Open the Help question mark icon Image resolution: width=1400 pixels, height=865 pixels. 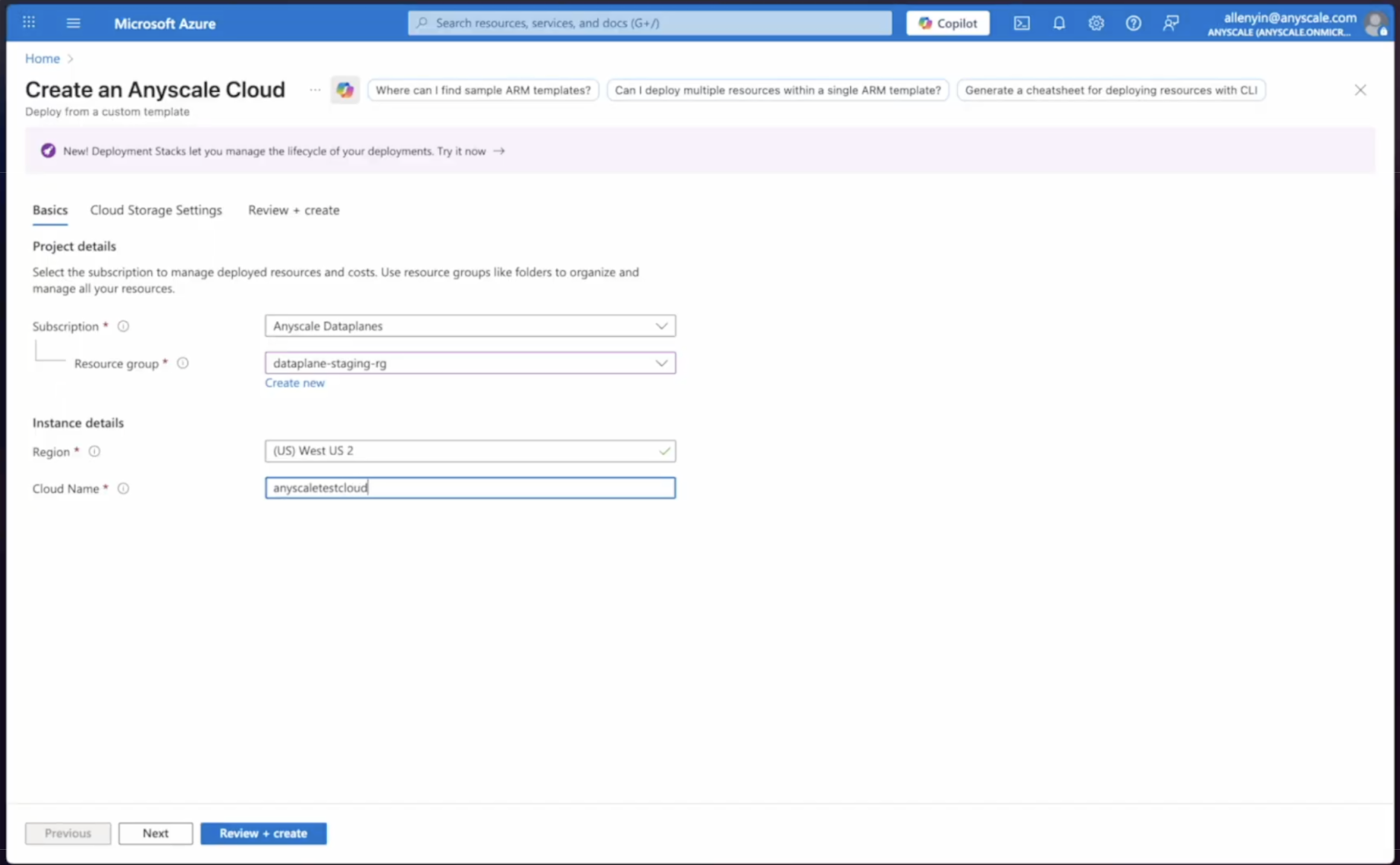click(1133, 23)
